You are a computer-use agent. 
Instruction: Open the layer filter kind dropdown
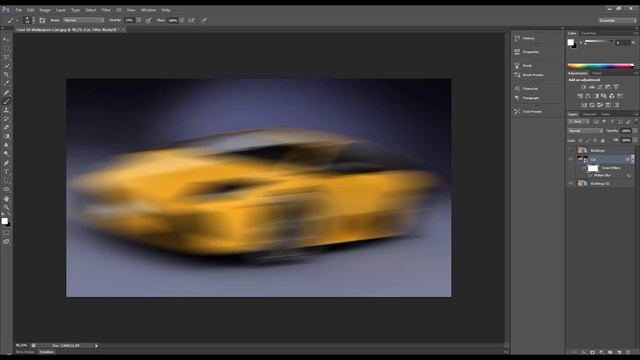click(x=579, y=122)
